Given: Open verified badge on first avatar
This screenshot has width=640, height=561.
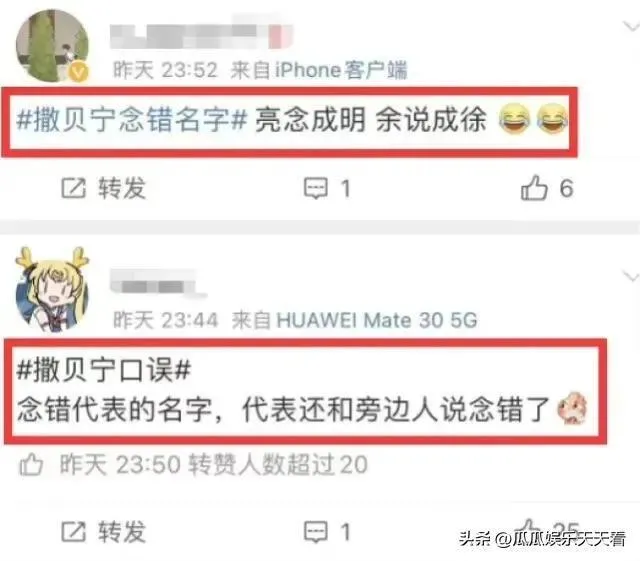Looking at the screenshot, I should [78, 73].
